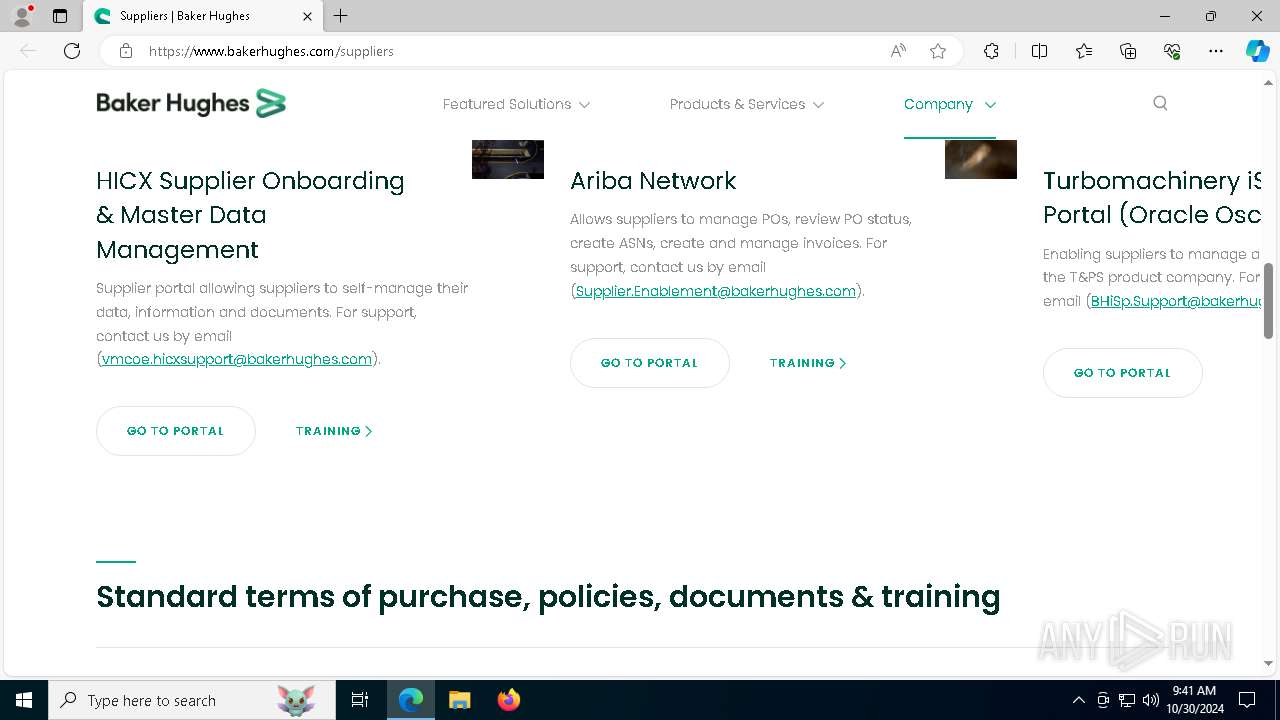Toggle split screen view
Screen dimensions: 1280x720
pos(1039,51)
